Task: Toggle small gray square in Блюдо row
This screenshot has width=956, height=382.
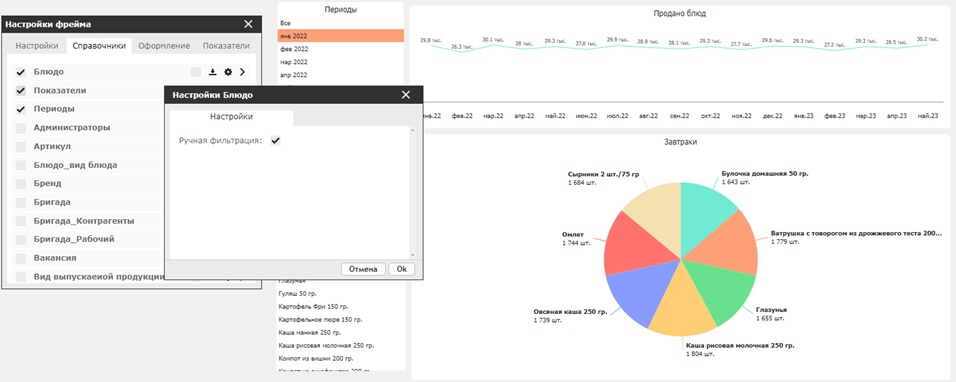Action: (x=196, y=72)
